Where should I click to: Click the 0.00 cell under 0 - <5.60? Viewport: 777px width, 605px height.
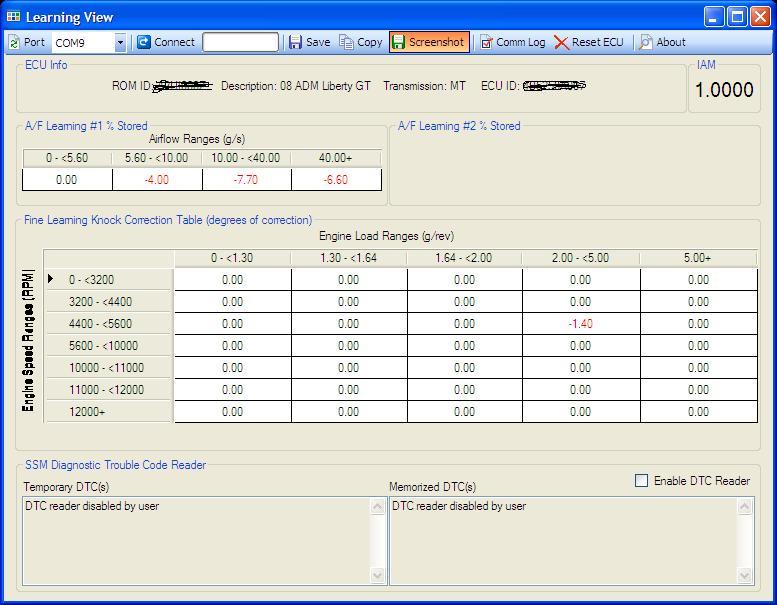67,179
